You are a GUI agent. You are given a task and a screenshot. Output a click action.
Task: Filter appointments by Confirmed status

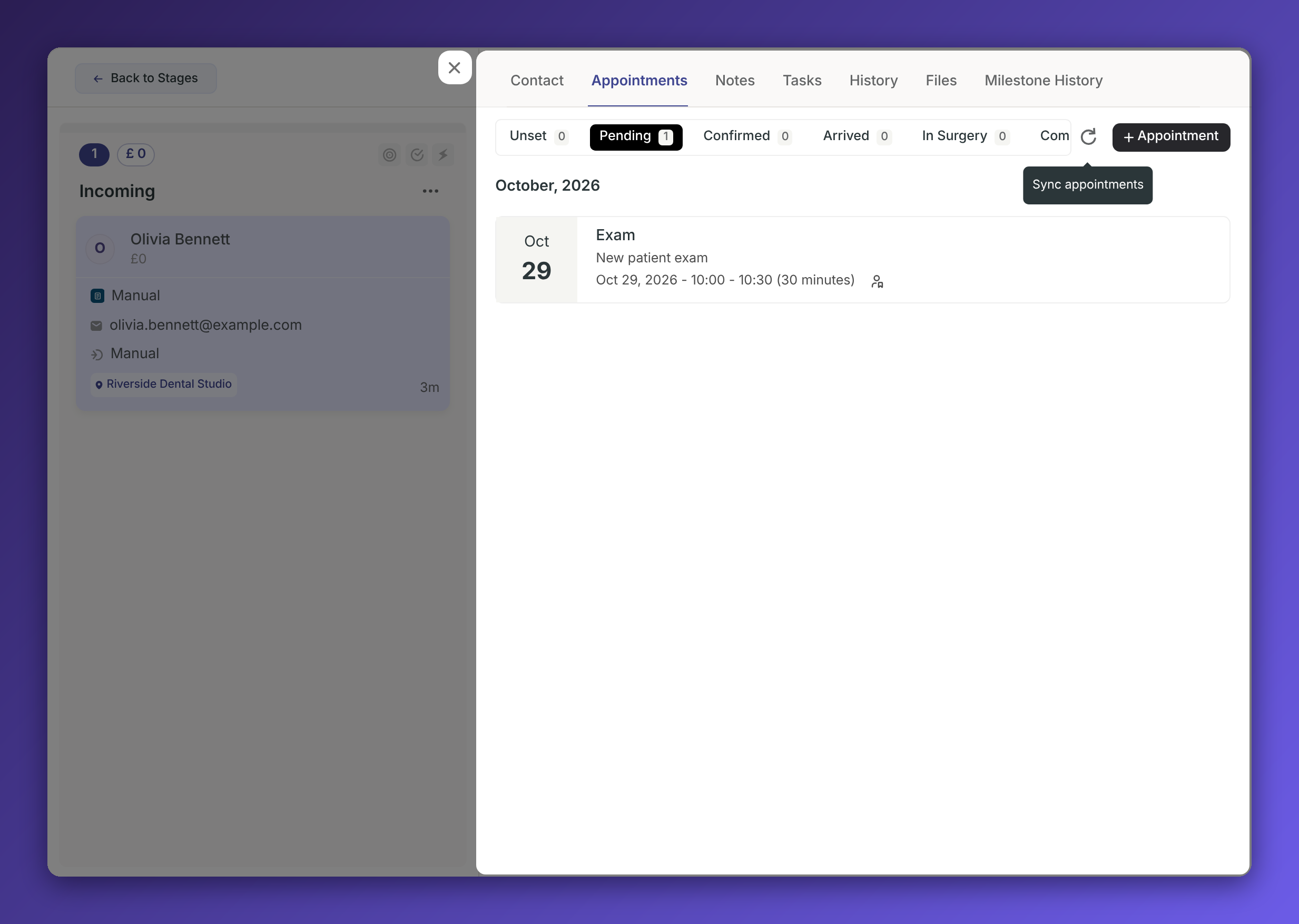click(x=746, y=136)
